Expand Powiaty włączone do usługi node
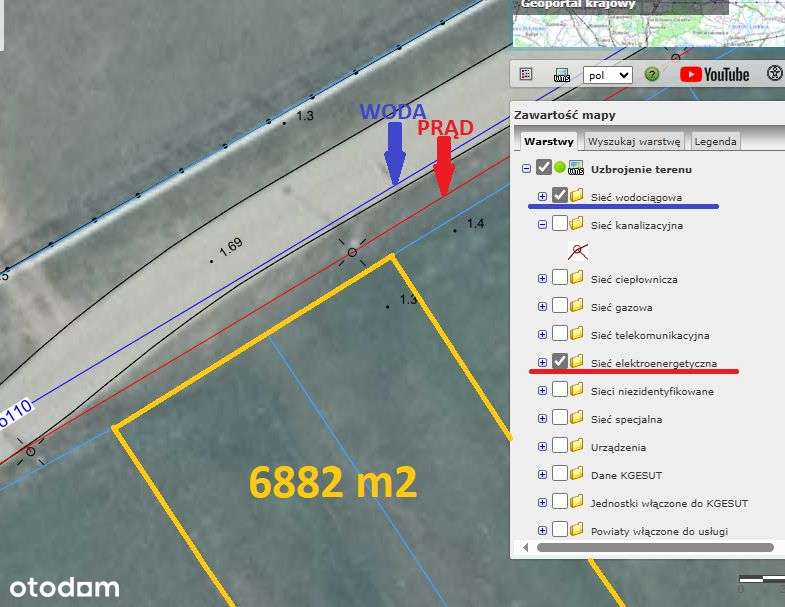Image resolution: width=785 pixels, height=607 pixels. [542, 530]
